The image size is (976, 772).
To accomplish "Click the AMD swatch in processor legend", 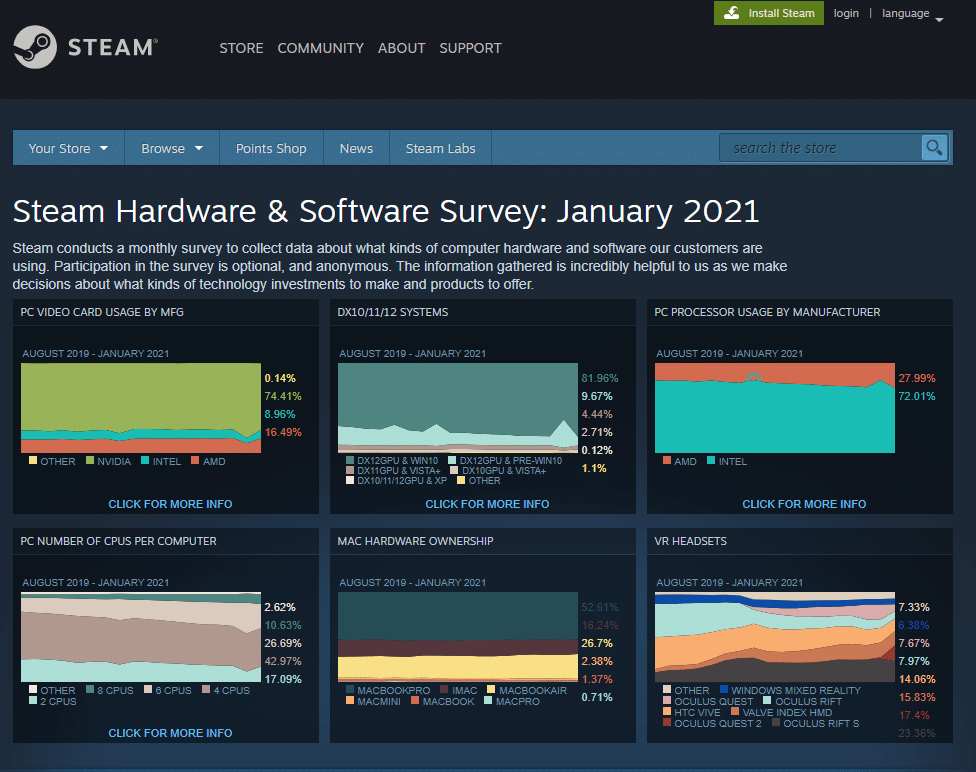I will tap(667, 461).
